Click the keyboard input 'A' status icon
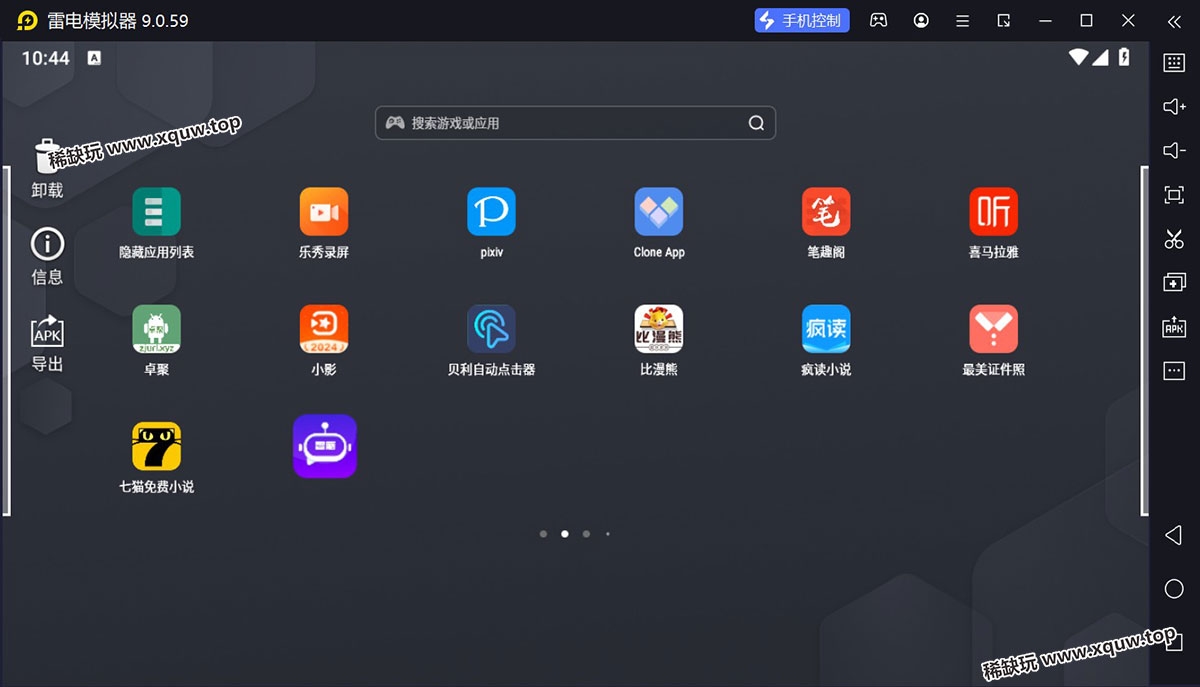This screenshot has width=1200, height=687. pyautogui.click(x=94, y=58)
